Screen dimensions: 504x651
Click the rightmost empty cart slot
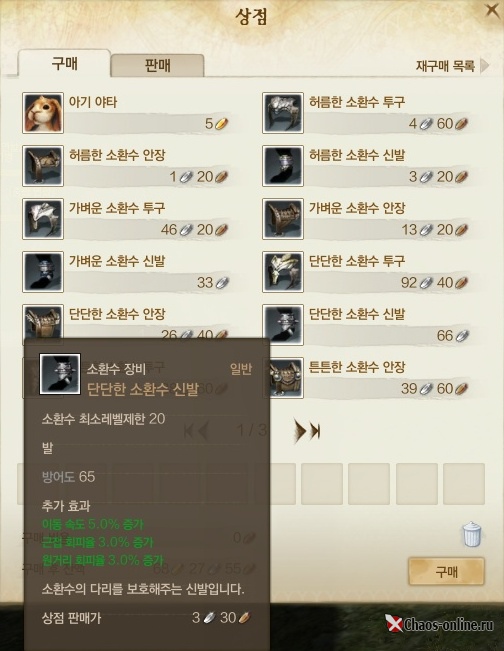pos(464,484)
